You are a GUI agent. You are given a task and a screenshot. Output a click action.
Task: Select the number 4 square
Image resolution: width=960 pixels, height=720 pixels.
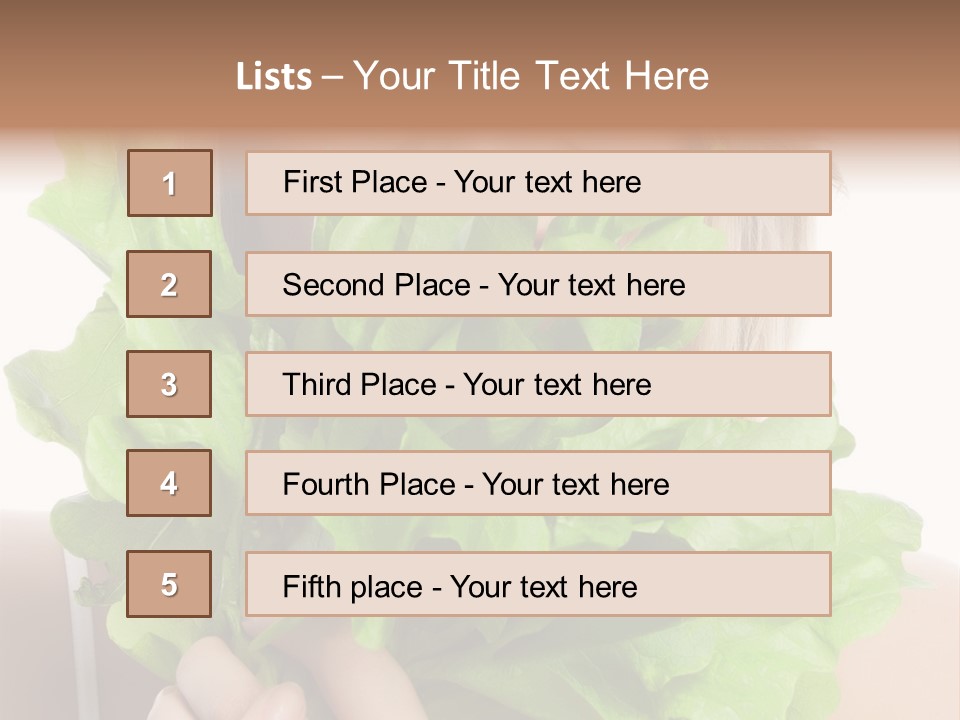click(x=169, y=483)
